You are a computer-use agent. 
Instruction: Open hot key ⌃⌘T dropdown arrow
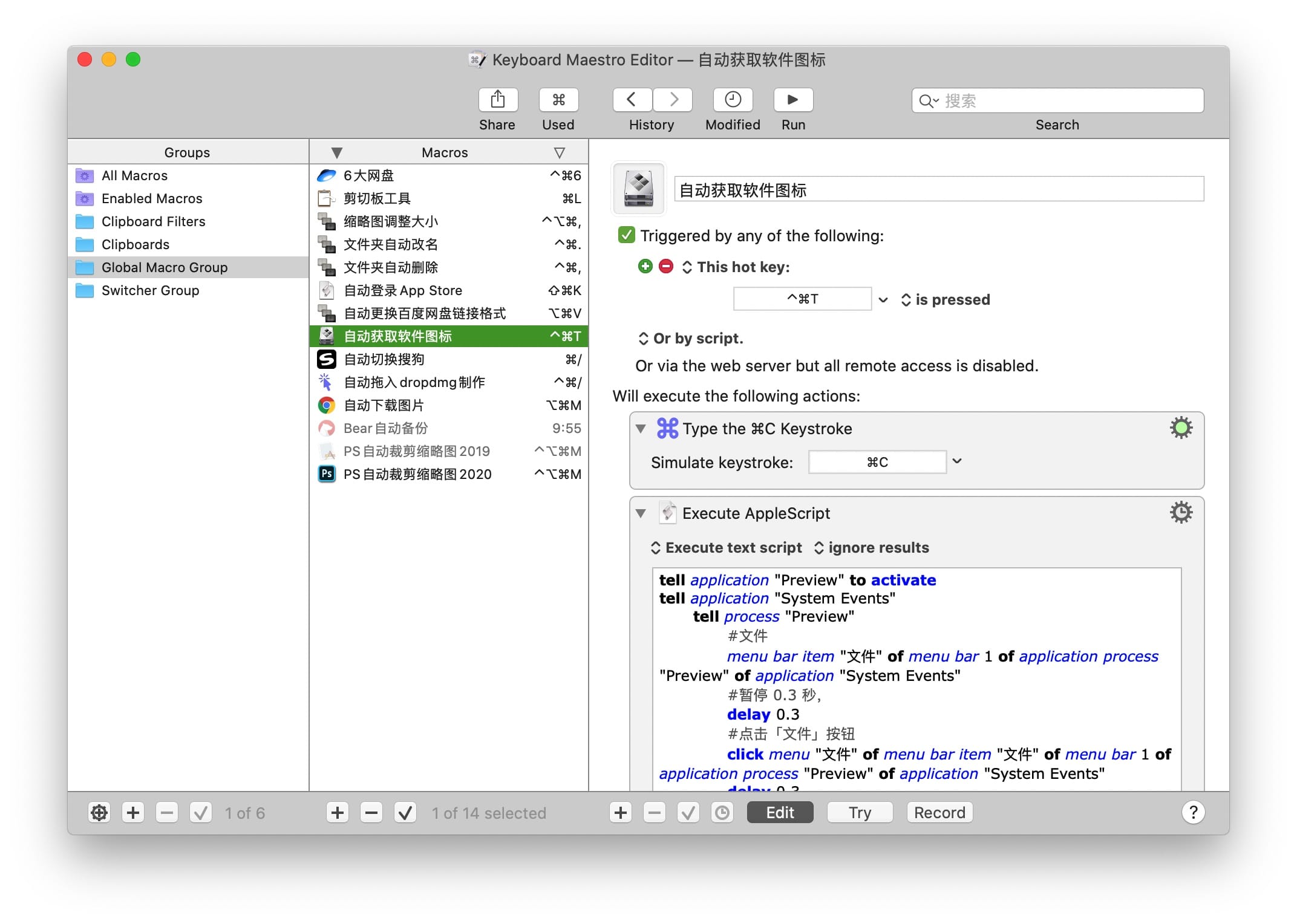[883, 299]
